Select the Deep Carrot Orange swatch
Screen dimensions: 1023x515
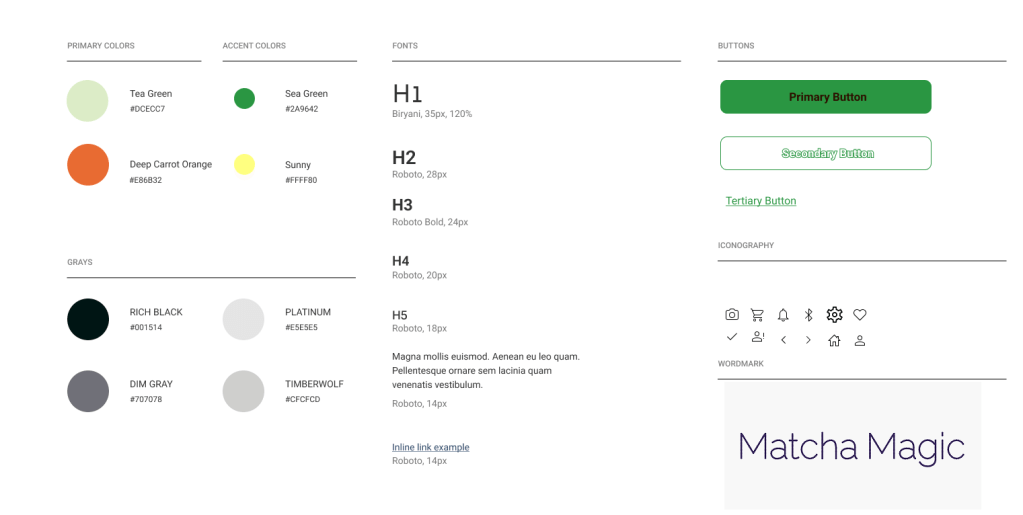pos(88,165)
